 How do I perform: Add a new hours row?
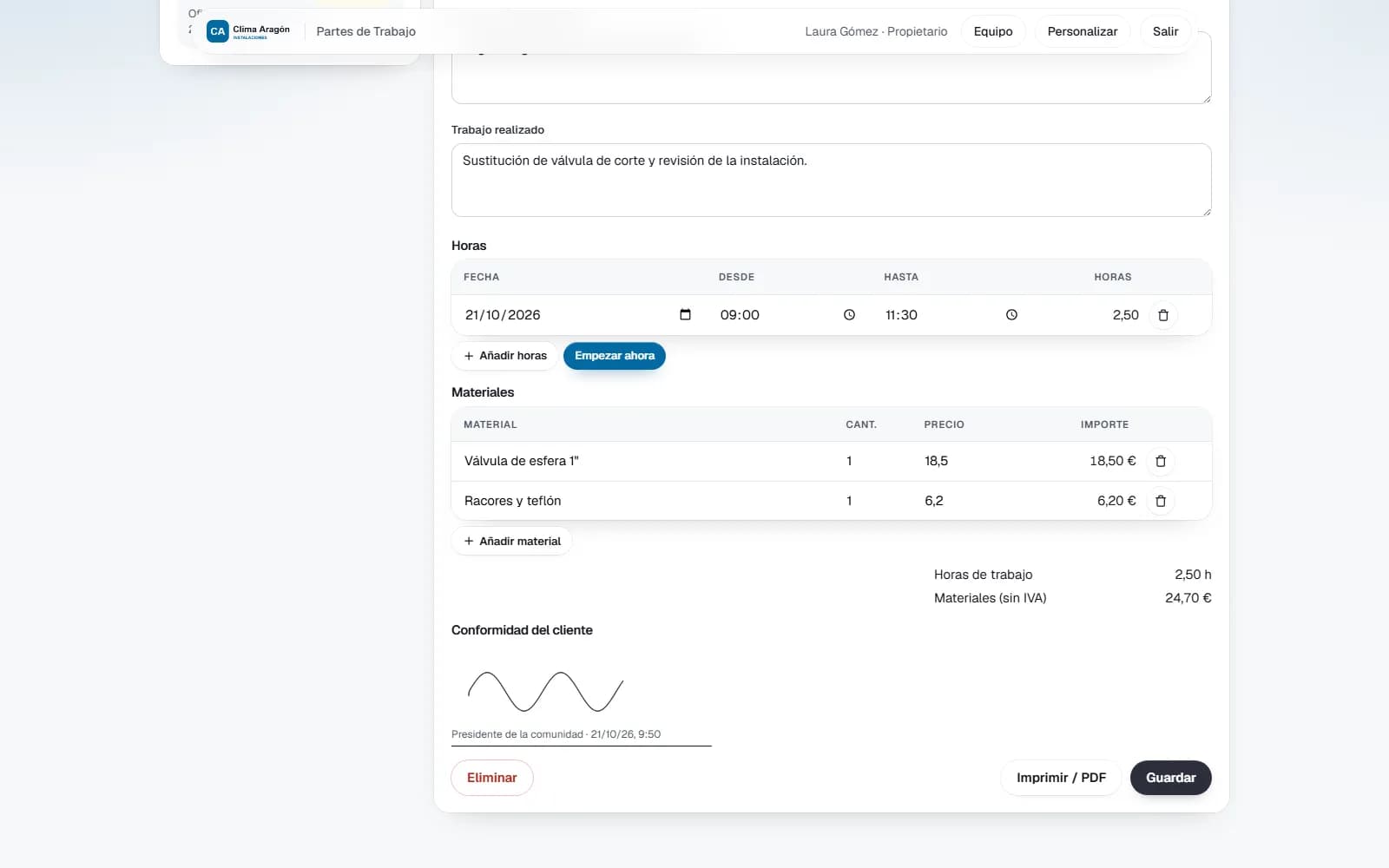tap(504, 356)
